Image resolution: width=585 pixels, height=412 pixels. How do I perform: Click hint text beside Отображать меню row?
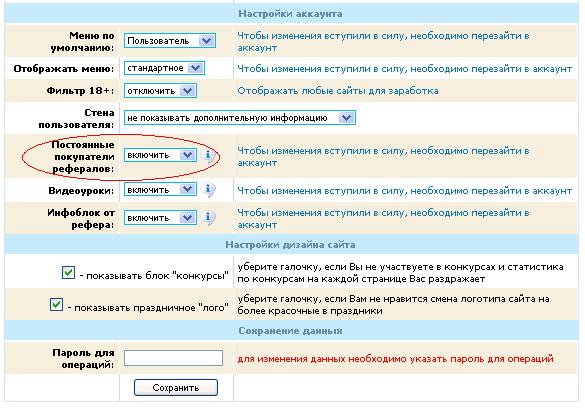point(404,69)
